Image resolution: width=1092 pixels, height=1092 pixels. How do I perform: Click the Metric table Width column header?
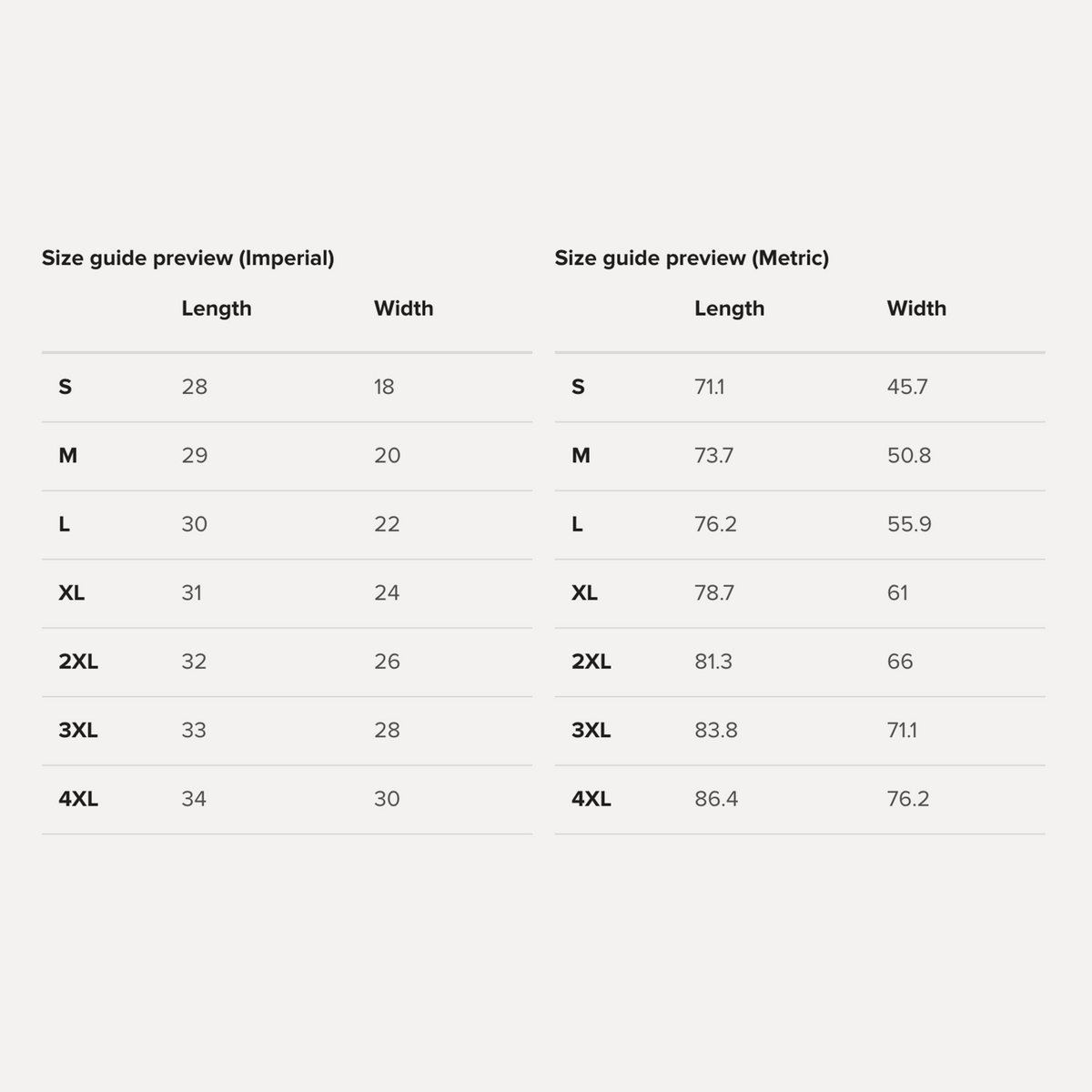pyautogui.click(x=917, y=308)
